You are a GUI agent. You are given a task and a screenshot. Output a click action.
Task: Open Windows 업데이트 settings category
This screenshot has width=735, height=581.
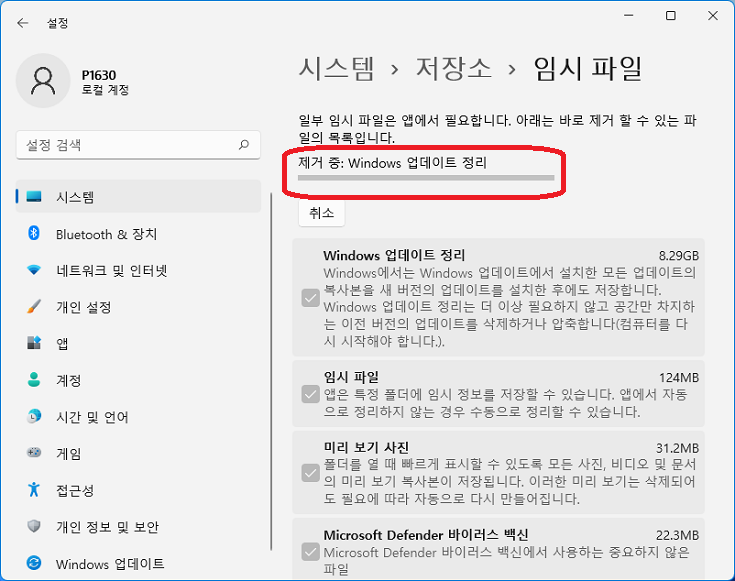[x=138, y=563]
